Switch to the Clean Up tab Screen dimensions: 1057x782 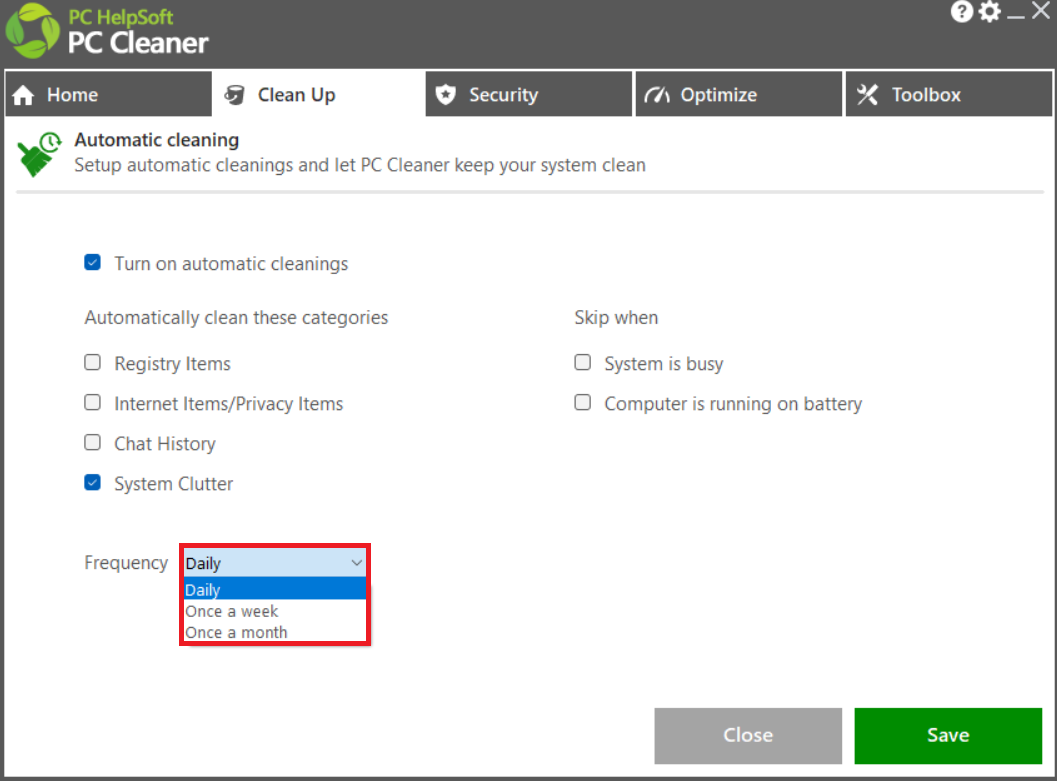coord(318,94)
